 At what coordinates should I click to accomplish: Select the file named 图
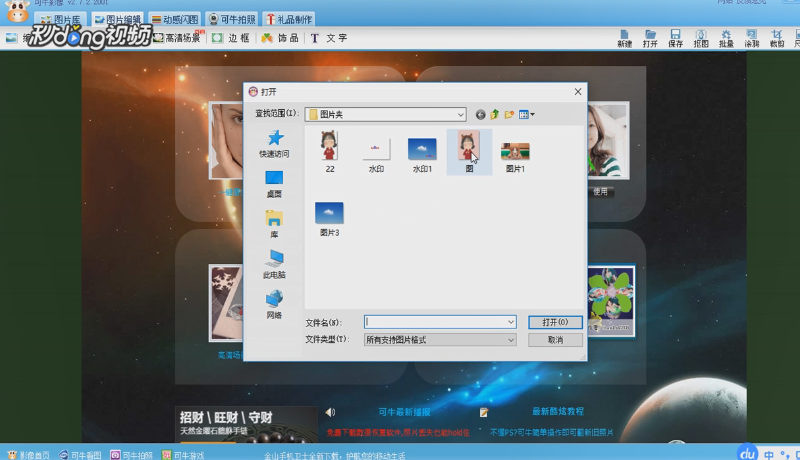[469, 151]
